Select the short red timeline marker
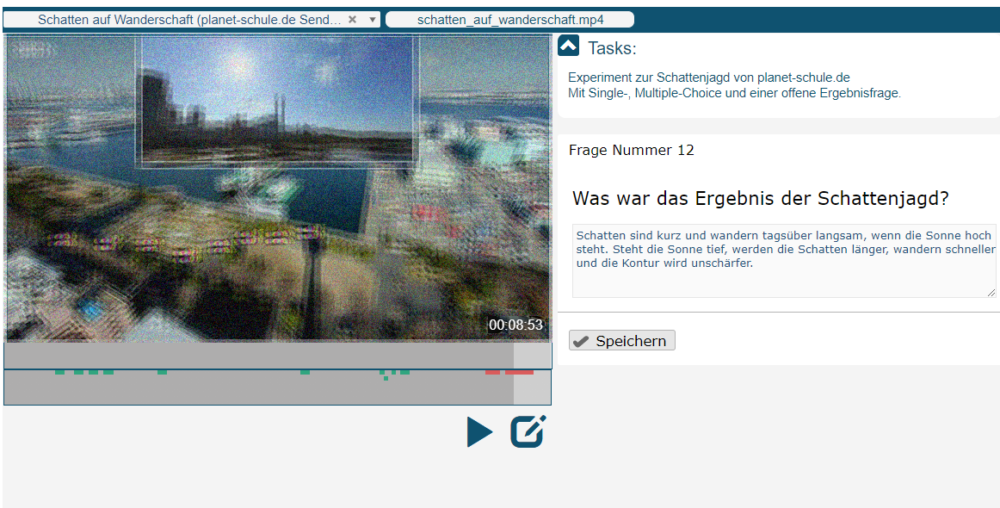The height and width of the screenshot is (508, 1000). pos(492,372)
